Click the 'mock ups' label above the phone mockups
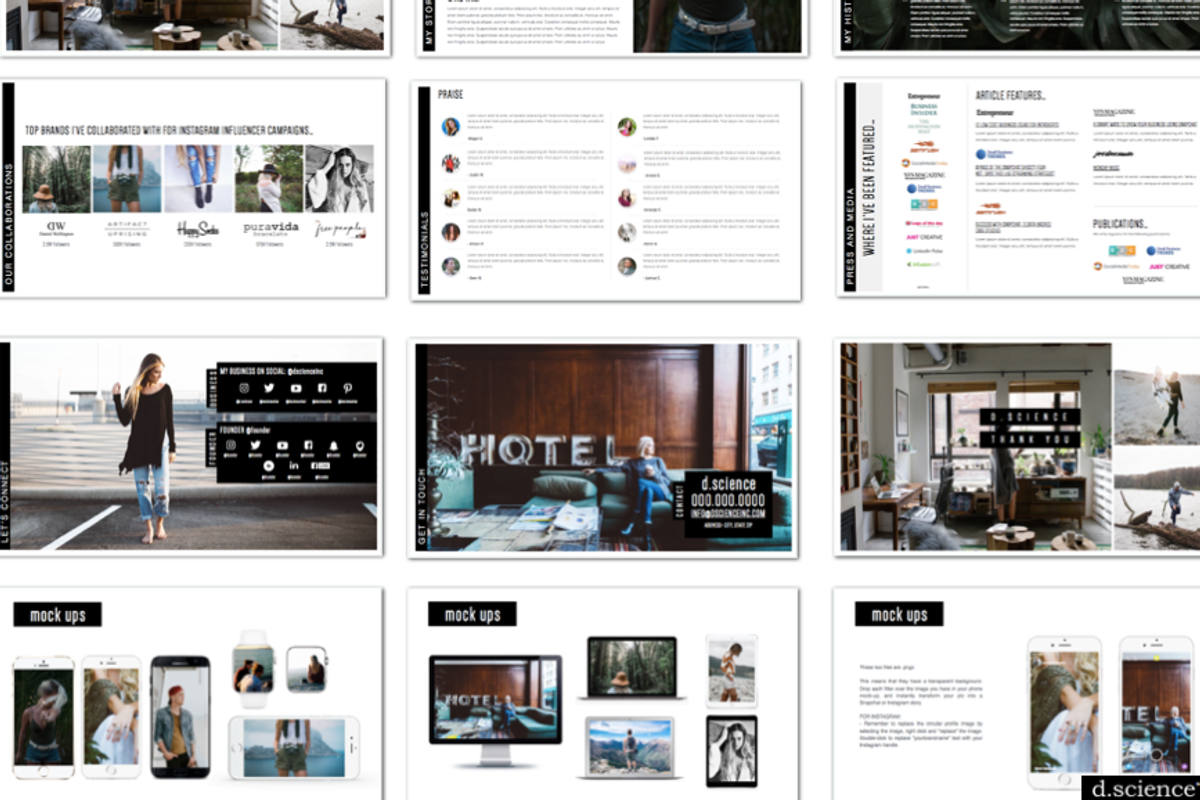Screen dimensions: 1200x800 coord(58,615)
